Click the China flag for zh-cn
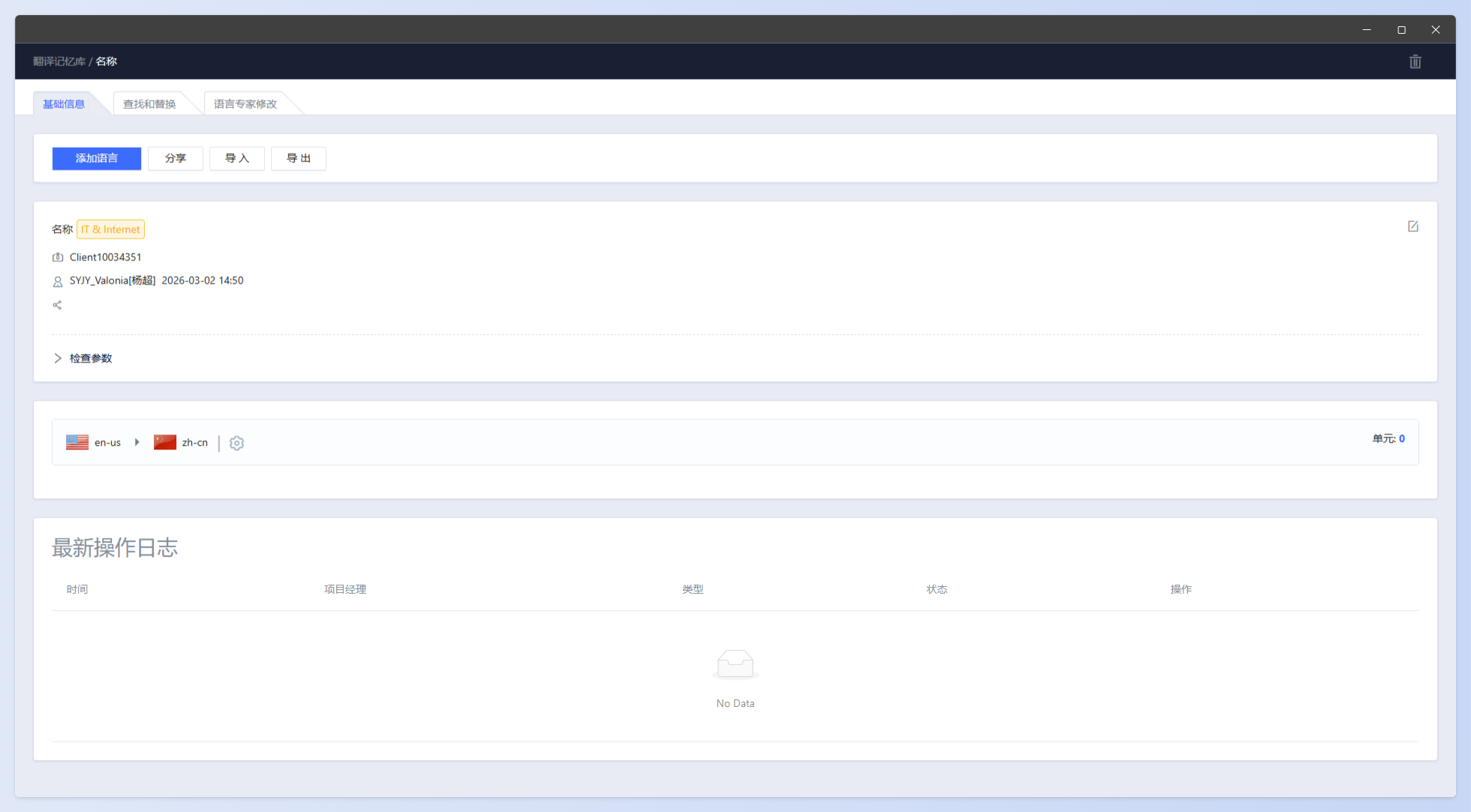This screenshot has height=812, width=1471. click(165, 443)
